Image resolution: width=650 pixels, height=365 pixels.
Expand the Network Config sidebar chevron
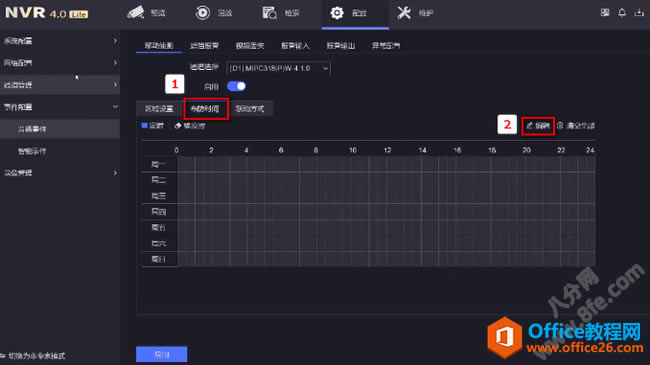115,63
